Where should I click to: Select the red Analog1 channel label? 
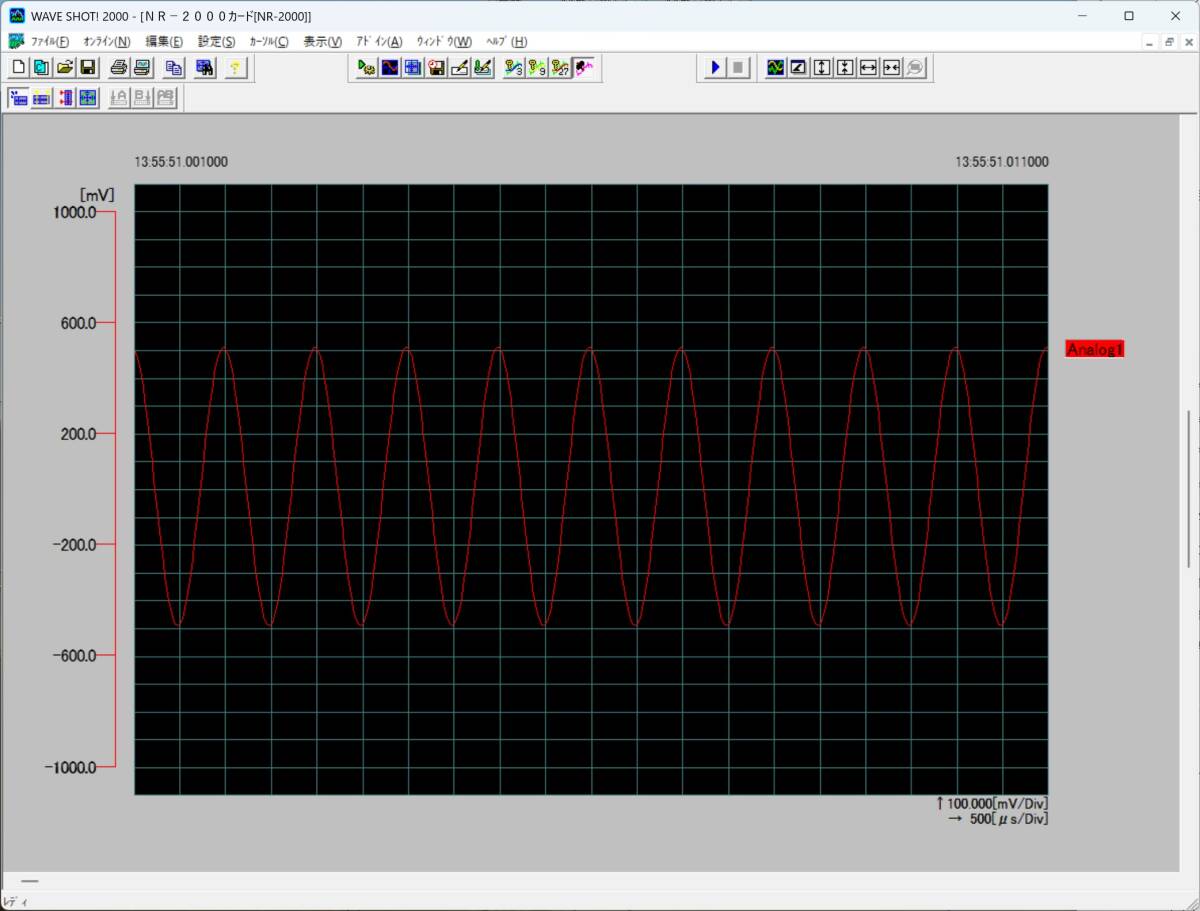[1095, 349]
